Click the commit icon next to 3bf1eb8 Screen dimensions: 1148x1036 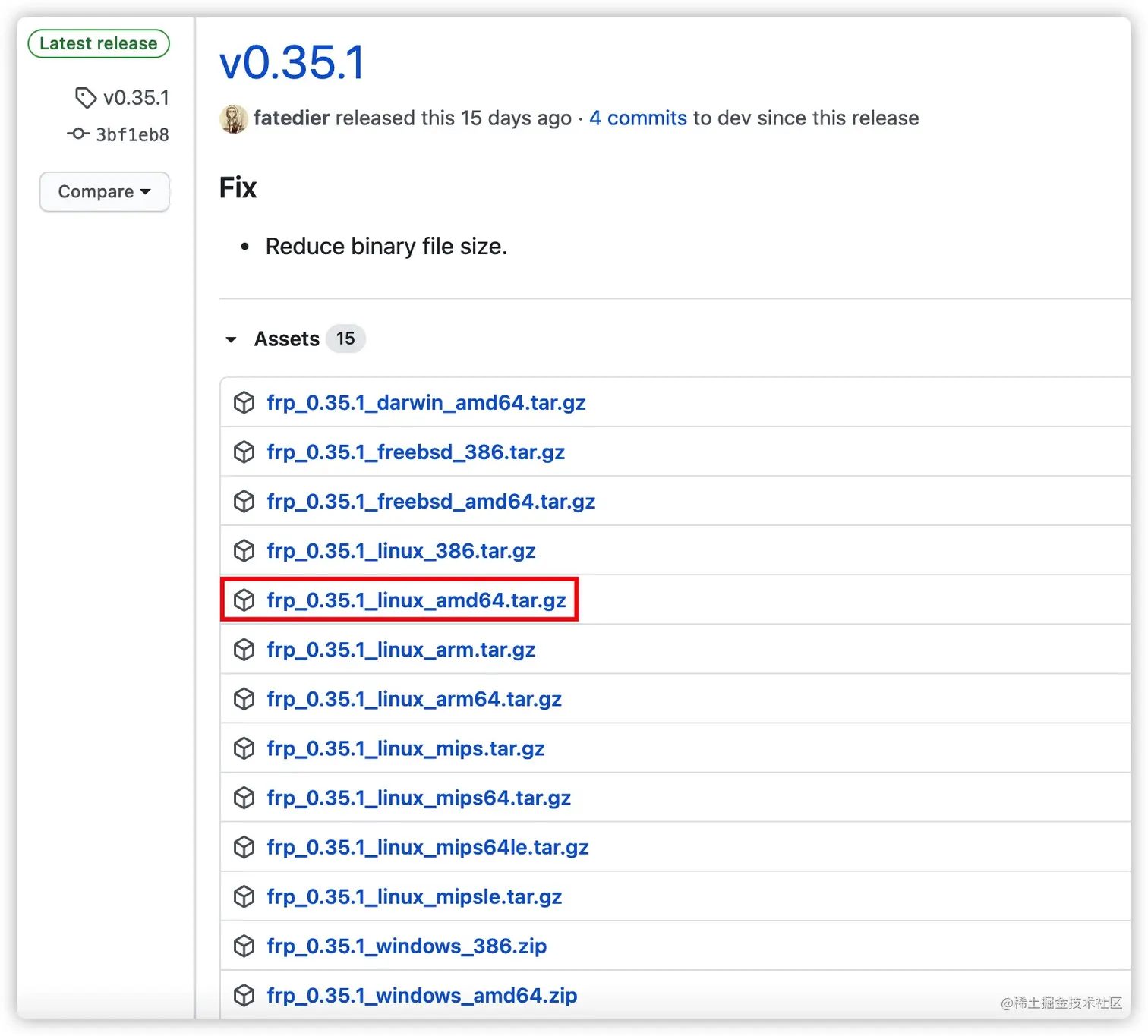(x=78, y=134)
